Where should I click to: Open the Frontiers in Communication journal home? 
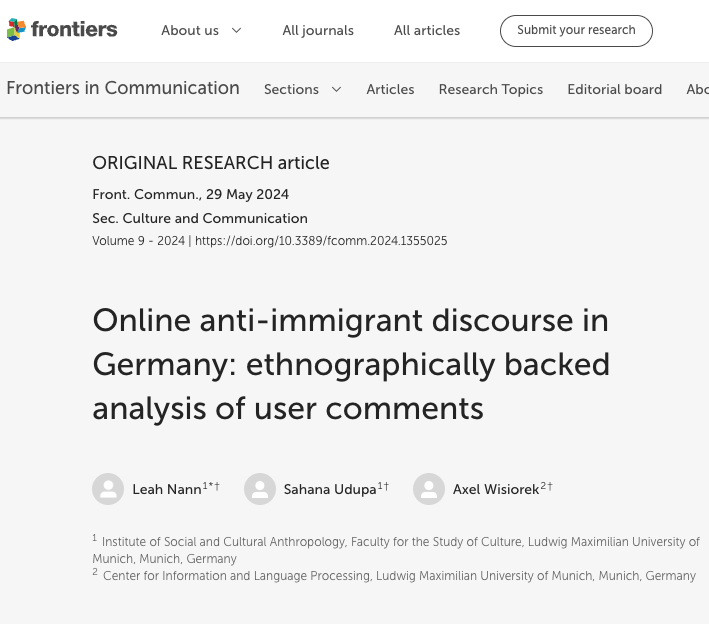coord(123,88)
